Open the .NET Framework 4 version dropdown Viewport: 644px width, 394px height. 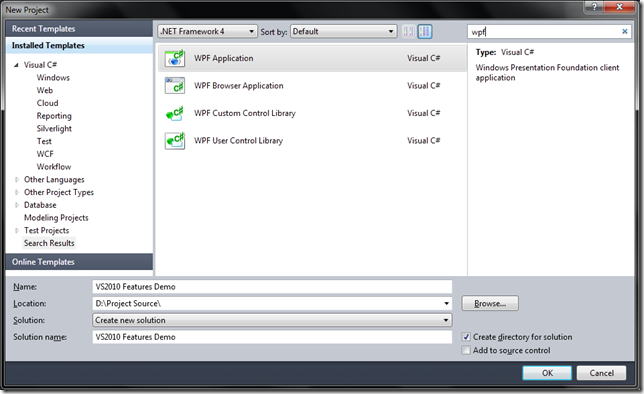207,31
